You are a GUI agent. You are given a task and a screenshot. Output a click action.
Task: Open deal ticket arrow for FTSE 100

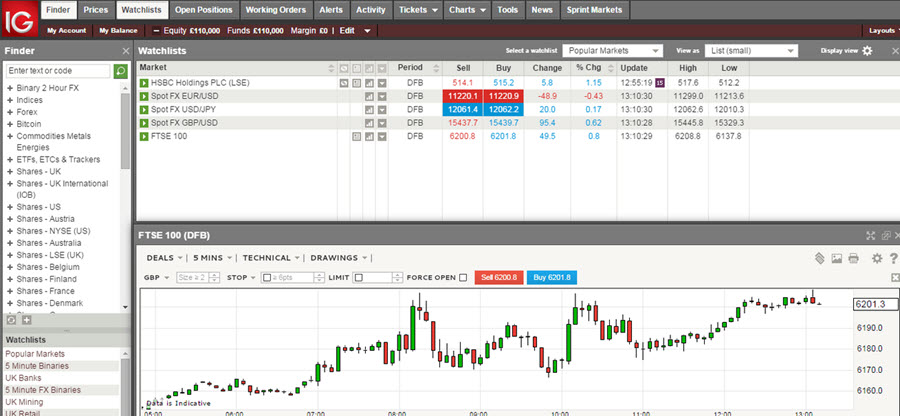click(144, 137)
